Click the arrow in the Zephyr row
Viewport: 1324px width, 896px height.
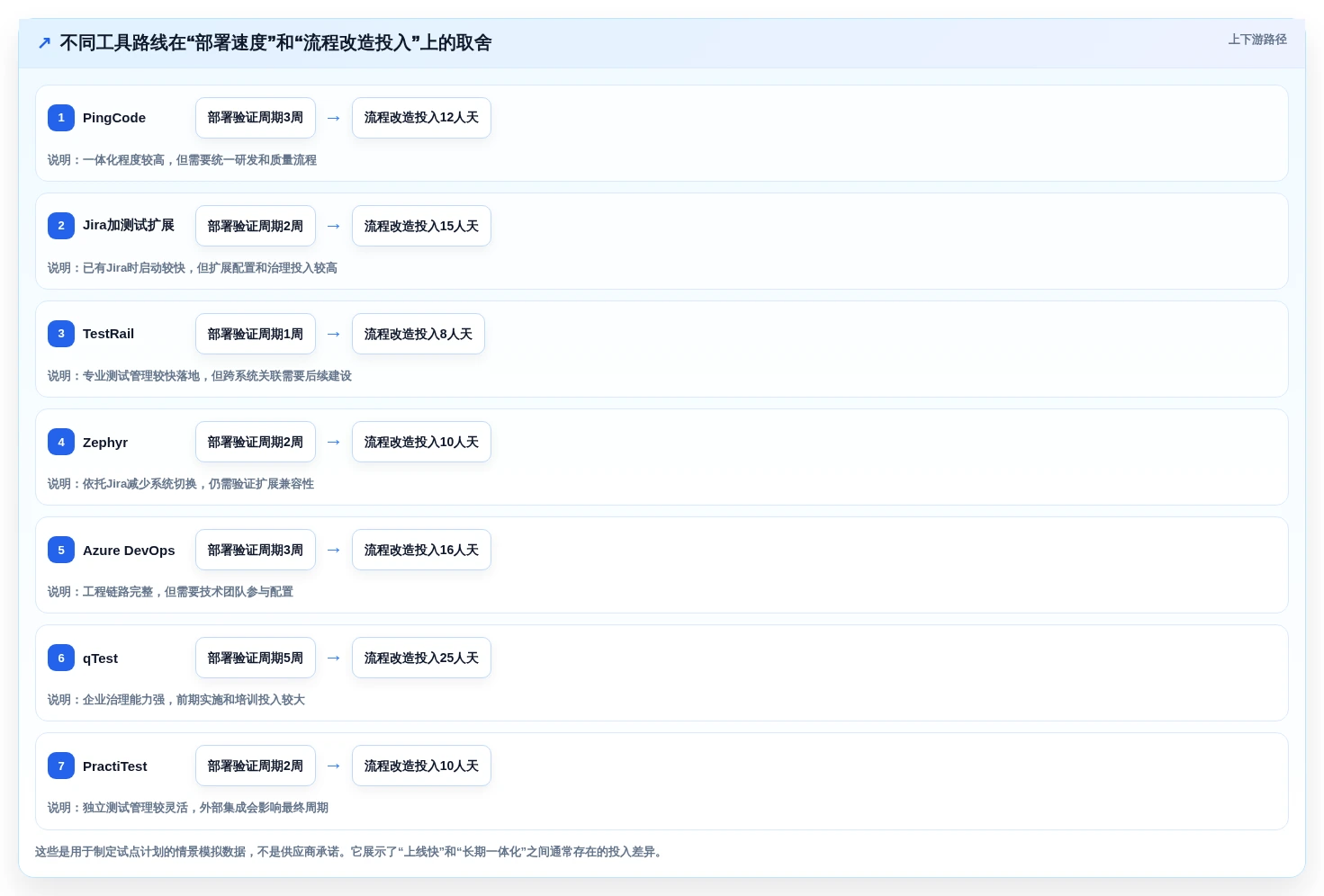(334, 442)
